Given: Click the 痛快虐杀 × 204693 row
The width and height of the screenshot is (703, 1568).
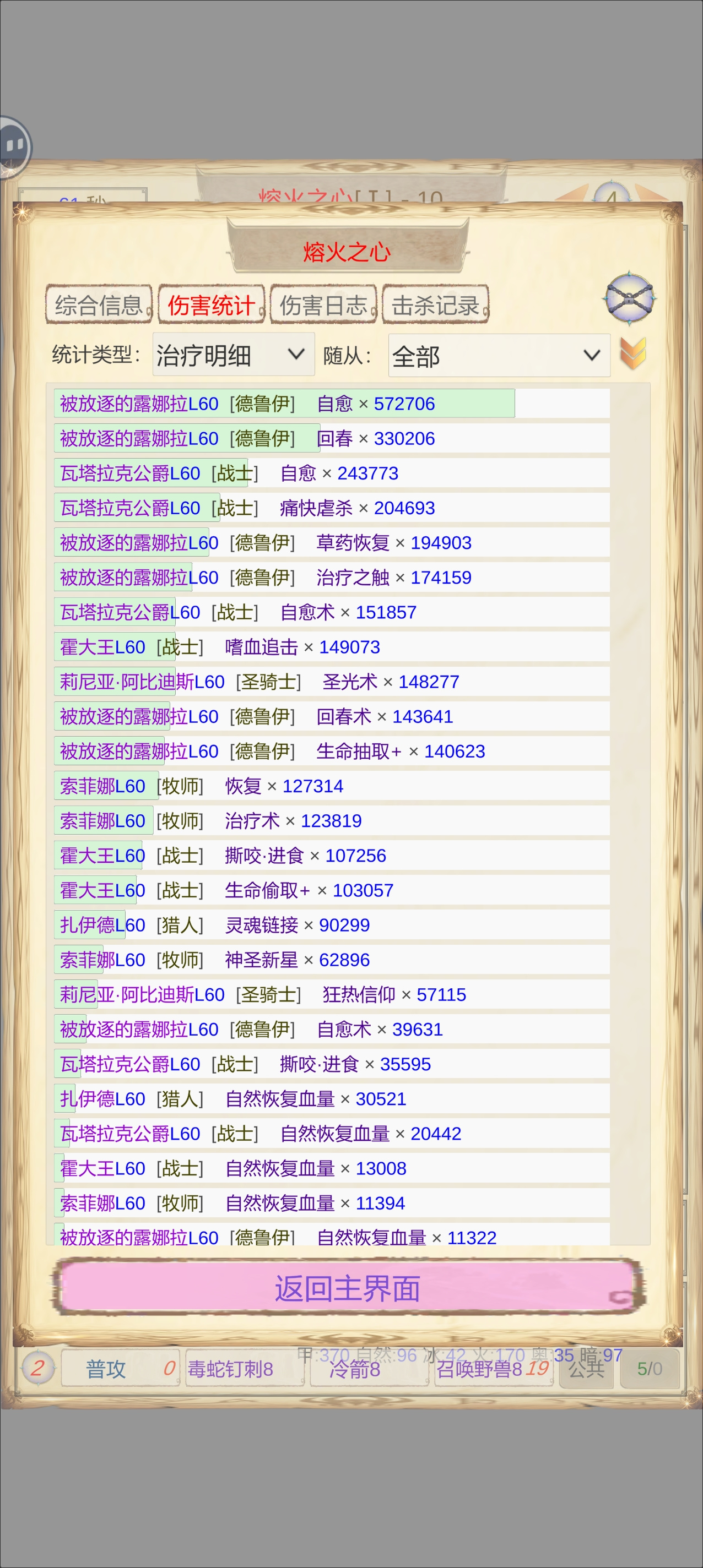Looking at the screenshot, I should coord(332,508).
